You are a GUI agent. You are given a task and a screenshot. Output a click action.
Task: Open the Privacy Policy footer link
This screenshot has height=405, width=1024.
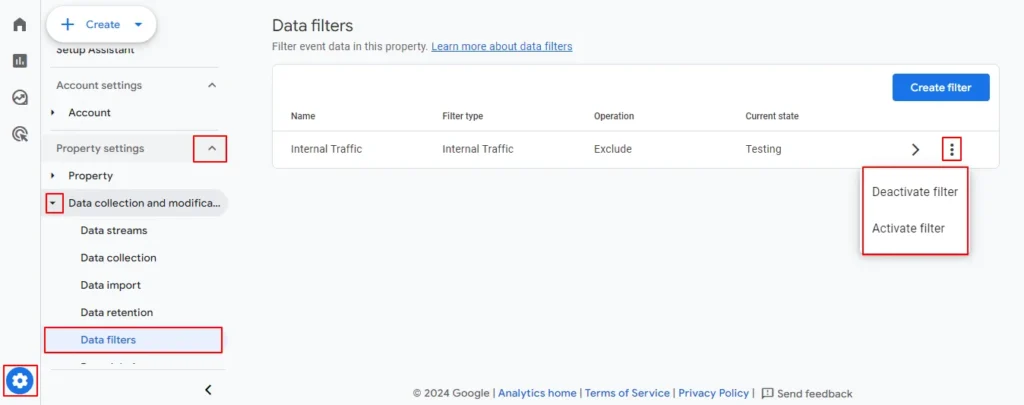pos(713,393)
